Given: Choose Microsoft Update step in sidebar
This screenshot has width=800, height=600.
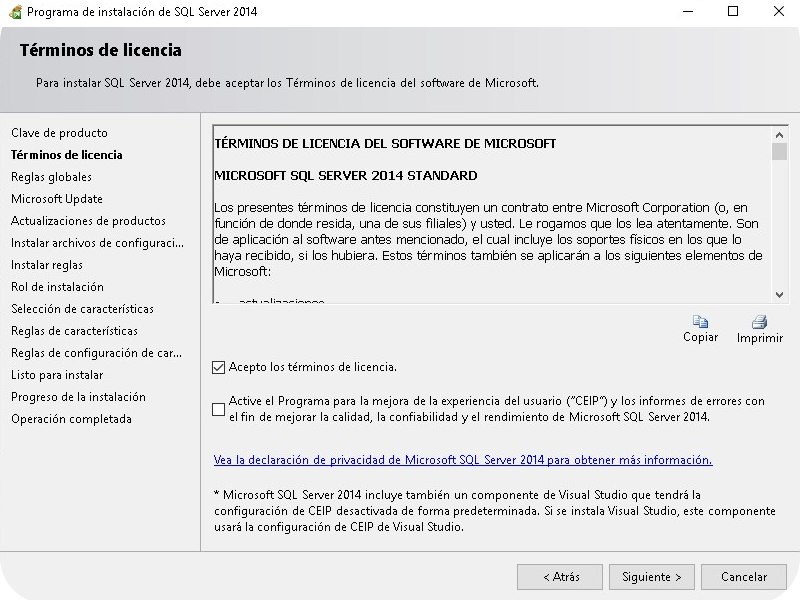Looking at the screenshot, I should point(57,199).
